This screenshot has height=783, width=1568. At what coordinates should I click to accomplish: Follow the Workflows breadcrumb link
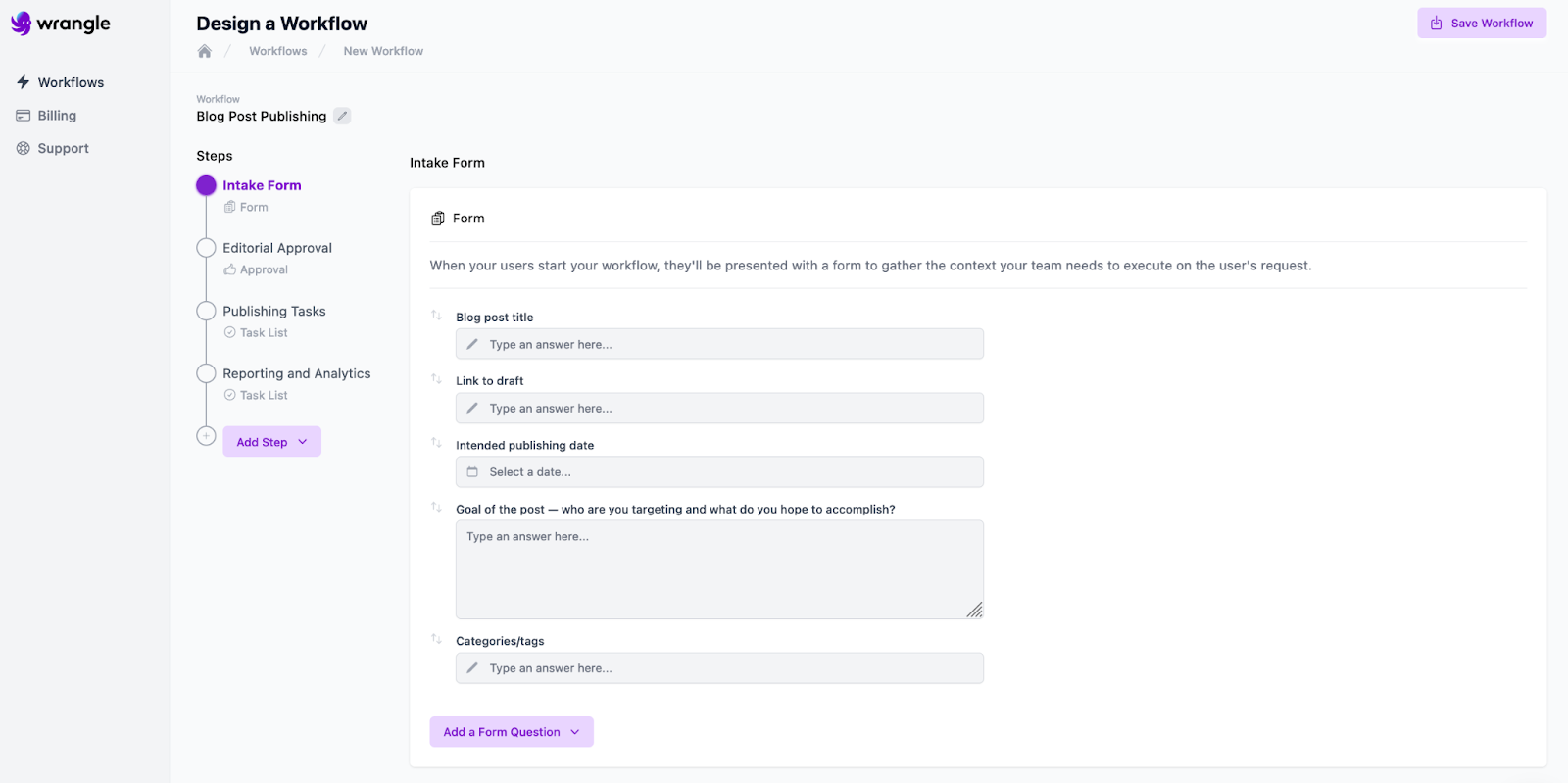[277, 51]
